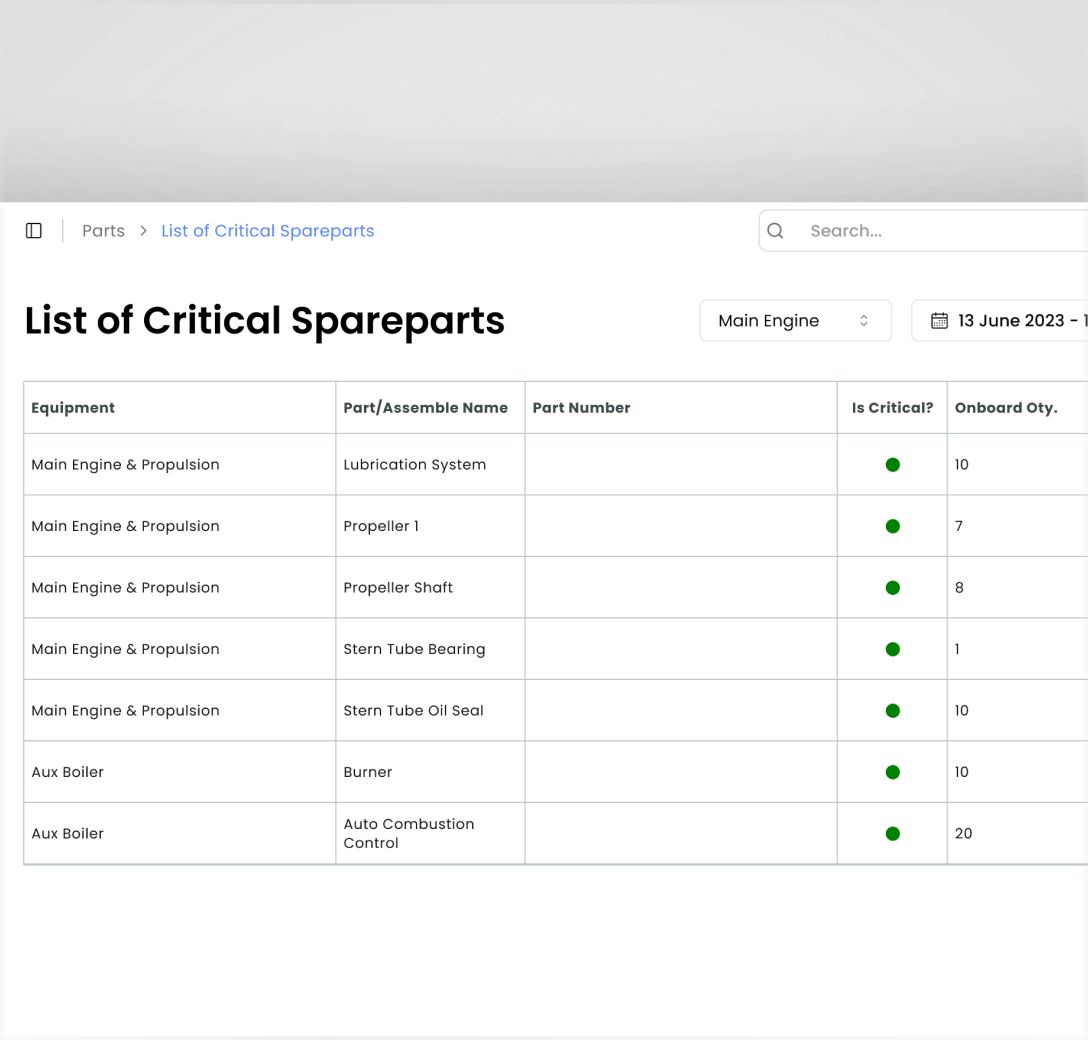Image resolution: width=1088 pixels, height=1040 pixels.
Task: Click Stern Tube Oil Seal part number cell
Action: (680, 711)
